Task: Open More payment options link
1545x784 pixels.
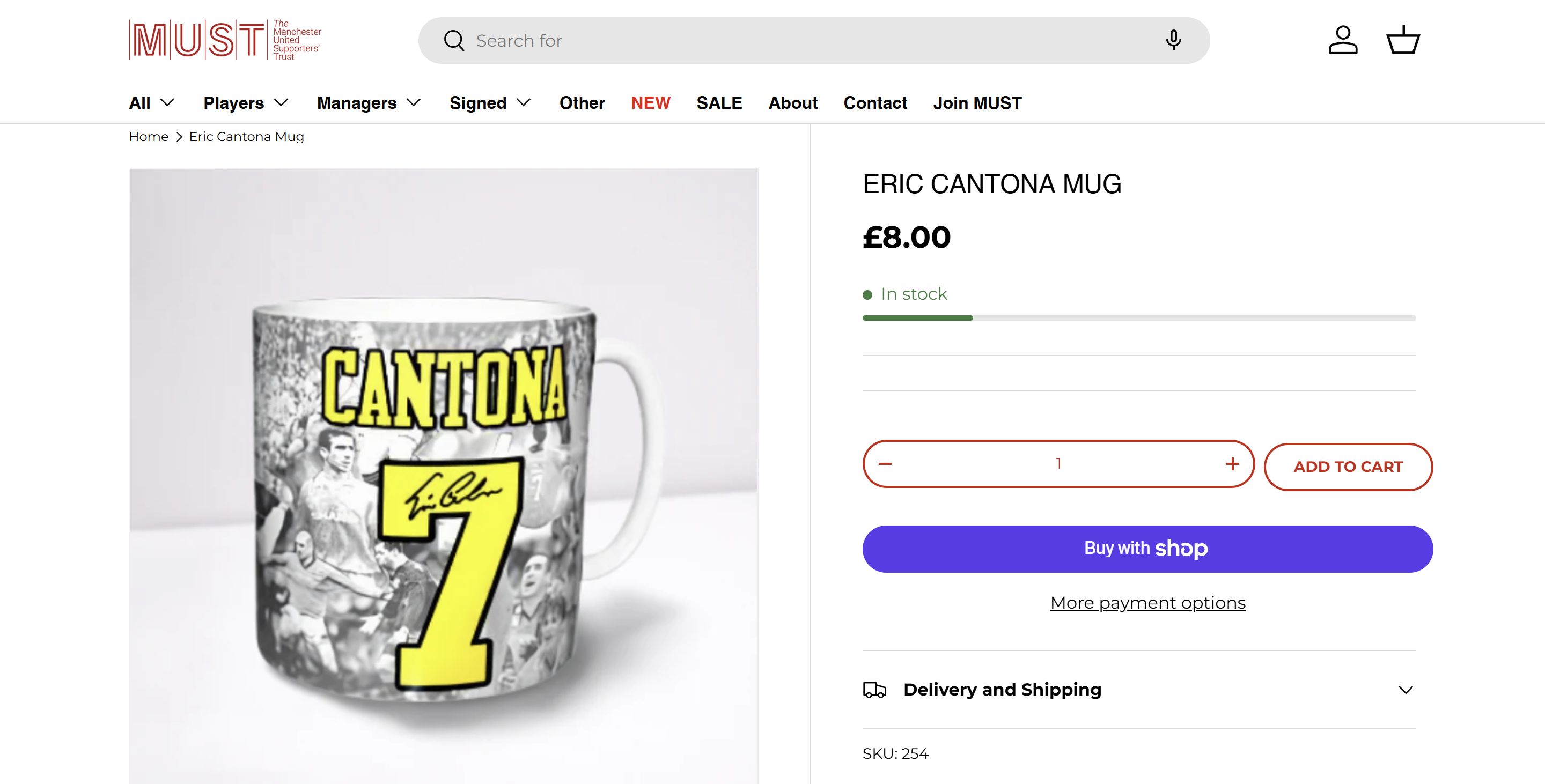Action: tap(1147, 602)
